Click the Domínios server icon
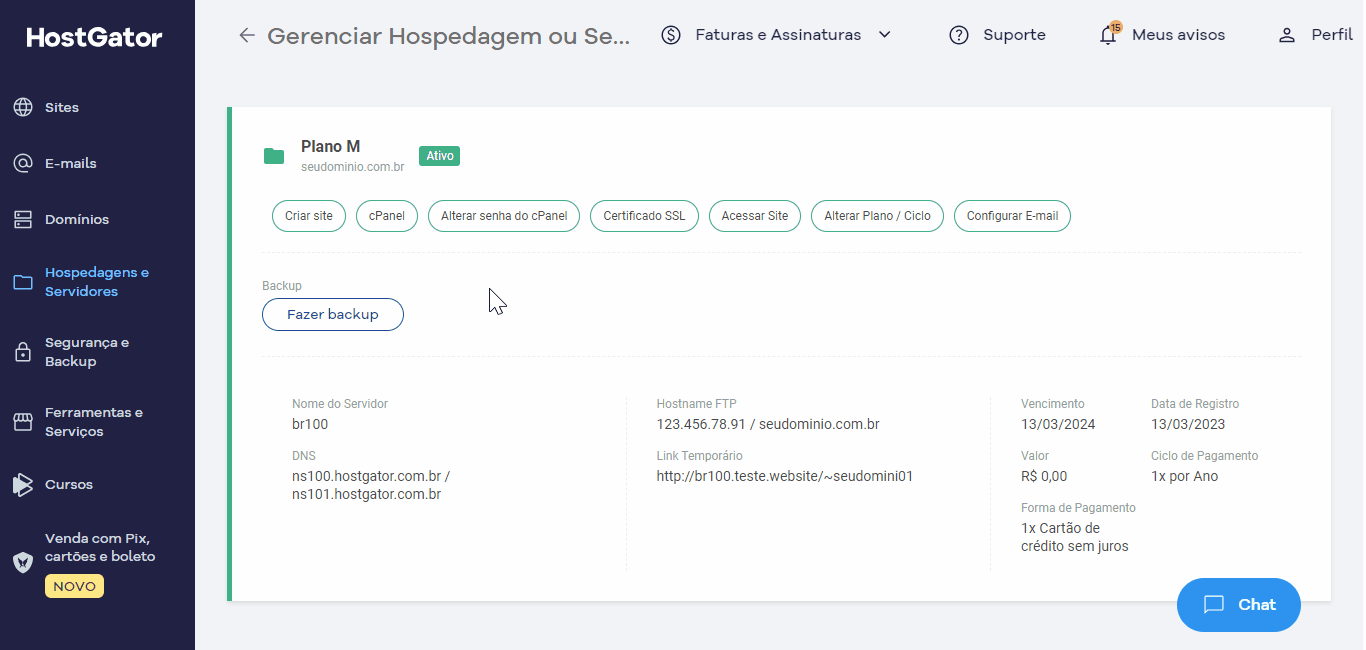 coord(23,219)
